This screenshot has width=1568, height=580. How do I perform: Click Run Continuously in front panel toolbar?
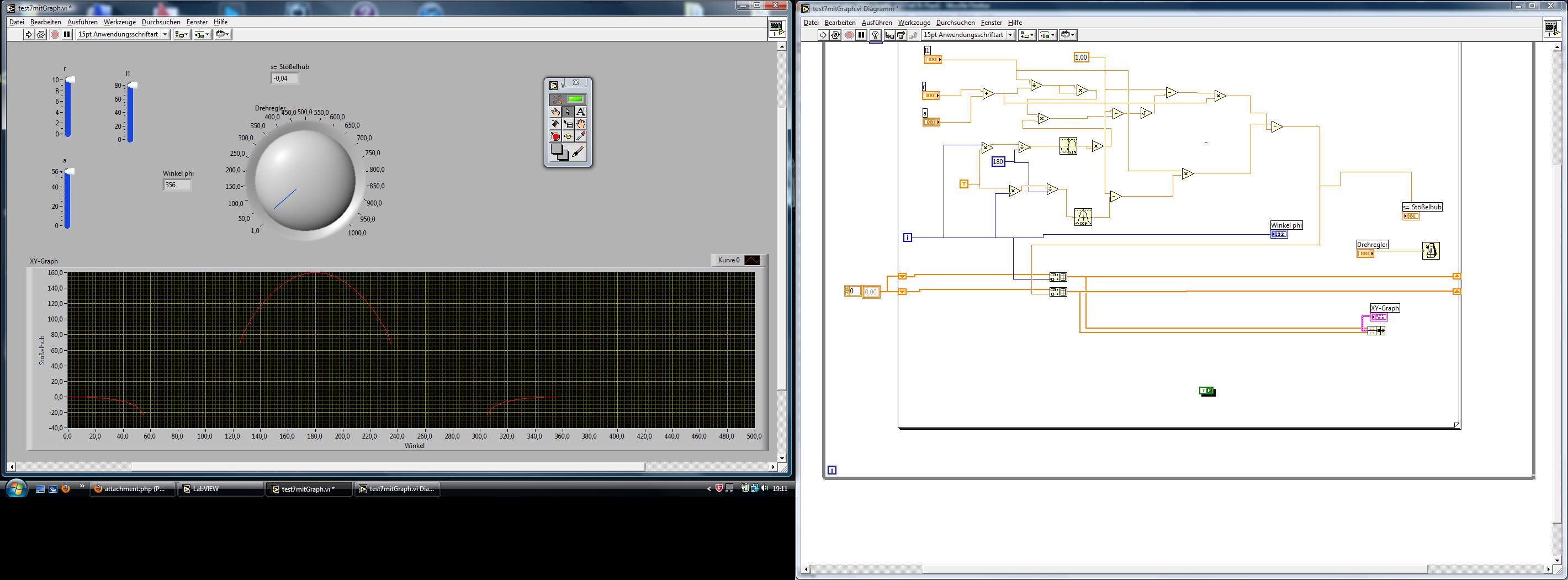pyautogui.click(x=41, y=35)
